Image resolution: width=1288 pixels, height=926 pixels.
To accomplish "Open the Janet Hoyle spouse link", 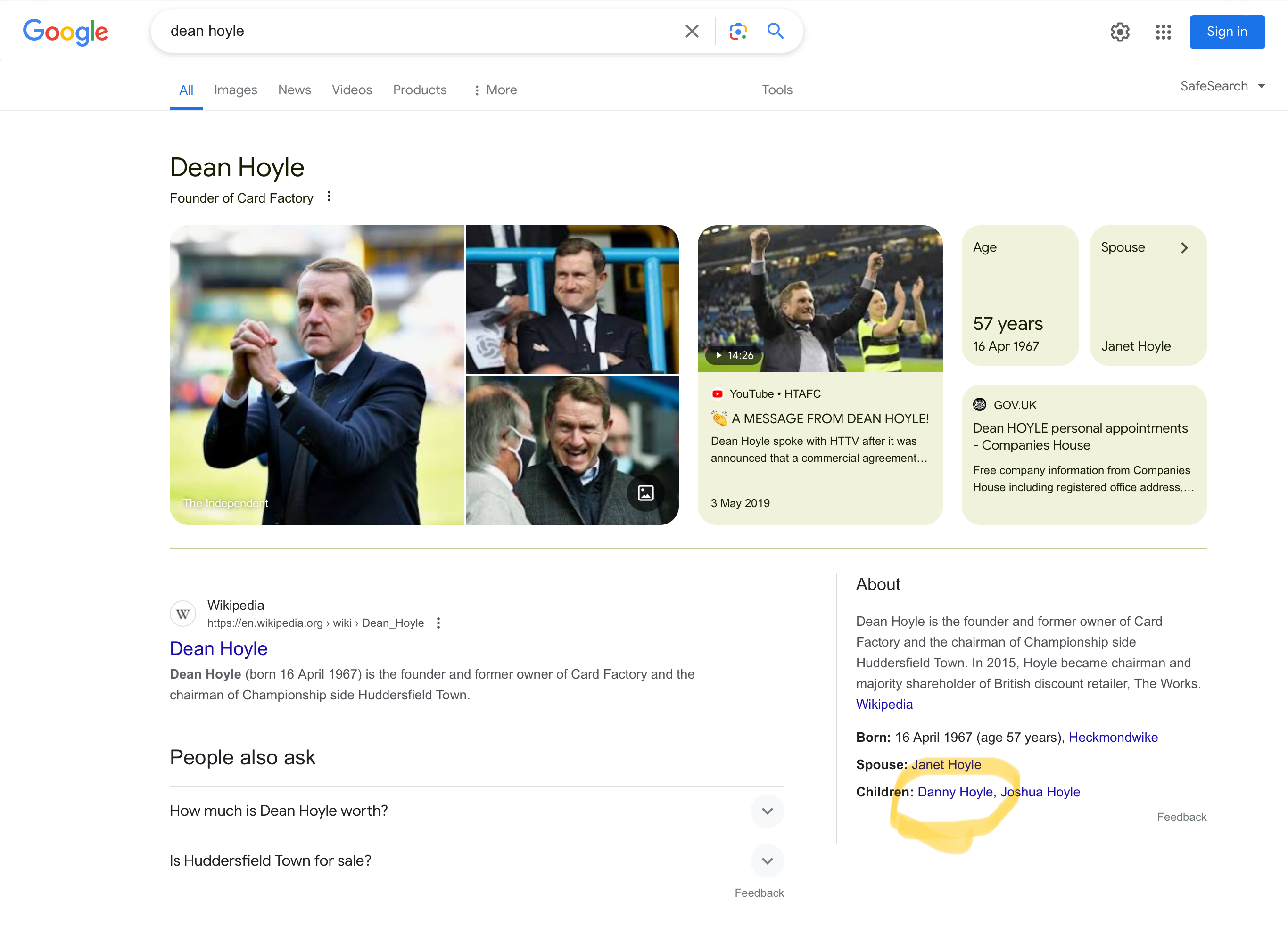I will [x=946, y=764].
